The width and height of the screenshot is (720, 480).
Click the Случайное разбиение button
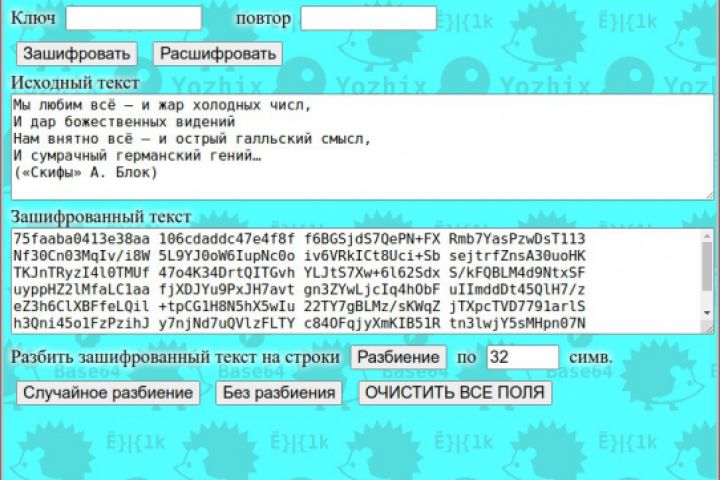pos(108,393)
